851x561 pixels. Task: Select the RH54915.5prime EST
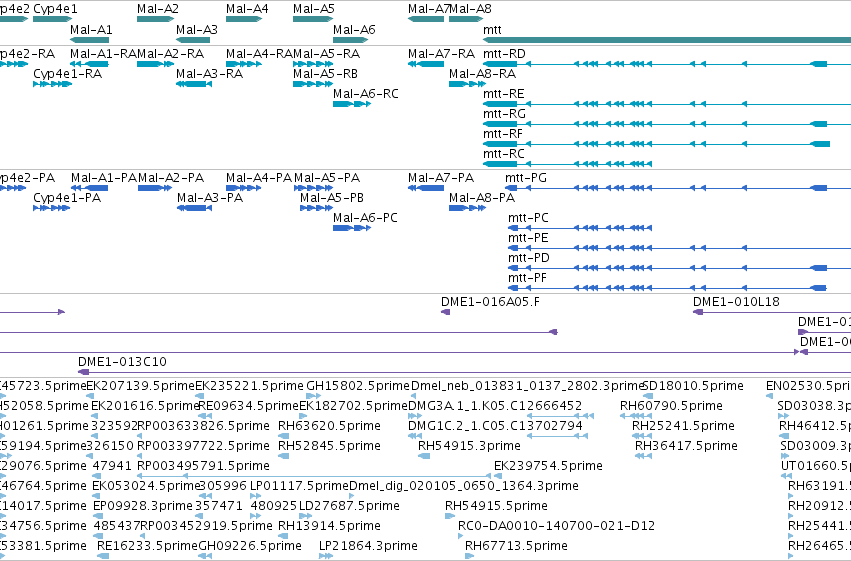tap(450, 517)
